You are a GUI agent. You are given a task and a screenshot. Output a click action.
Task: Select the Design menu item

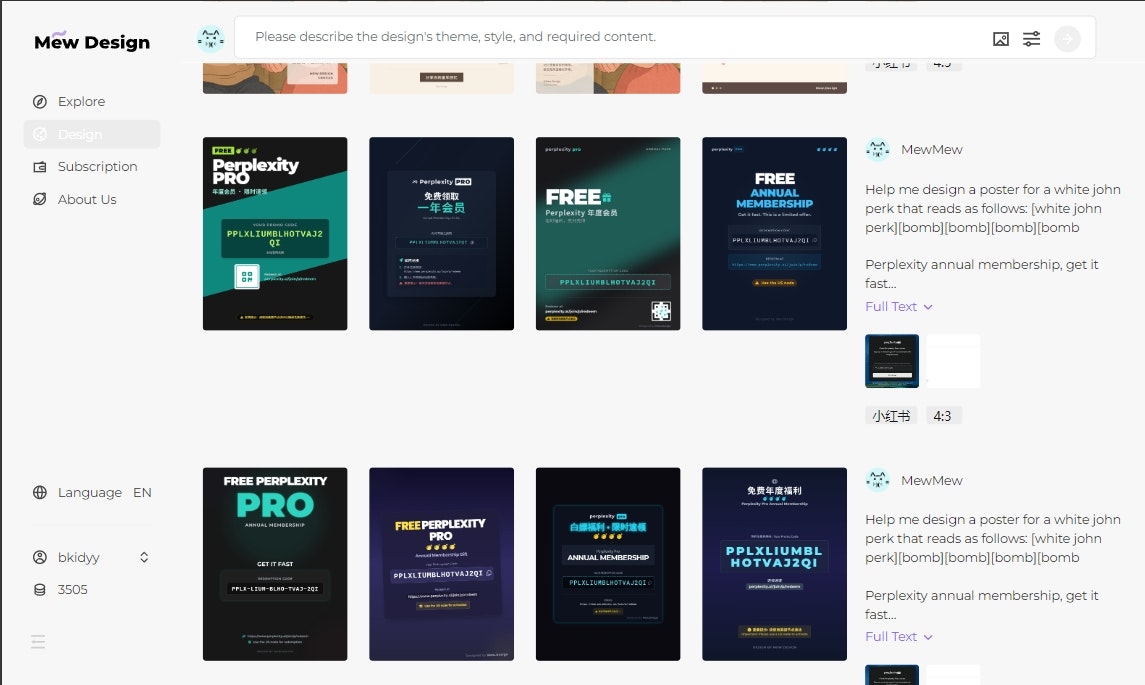click(92, 134)
